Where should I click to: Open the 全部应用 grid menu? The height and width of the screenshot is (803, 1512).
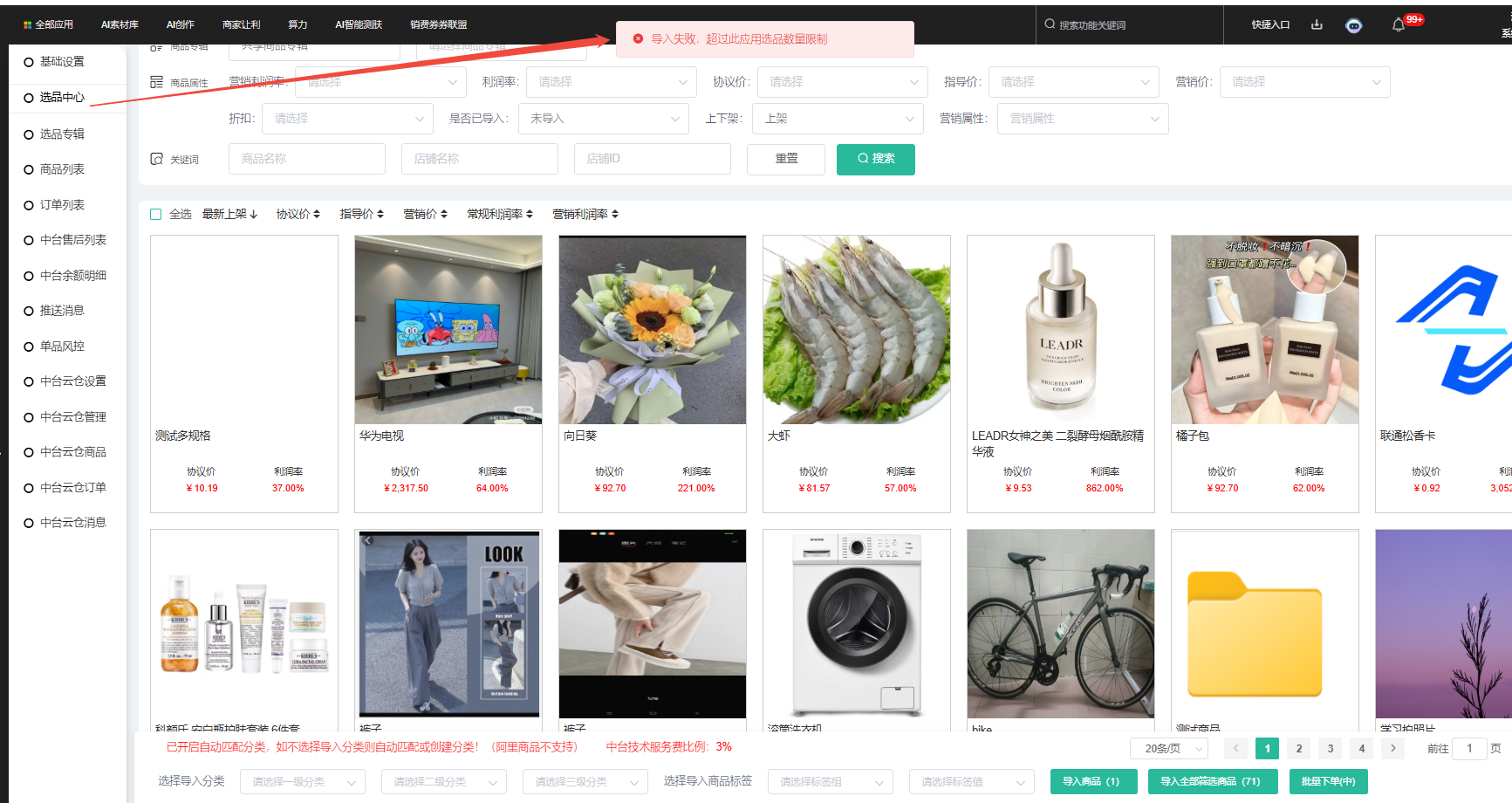click(x=48, y=24)
